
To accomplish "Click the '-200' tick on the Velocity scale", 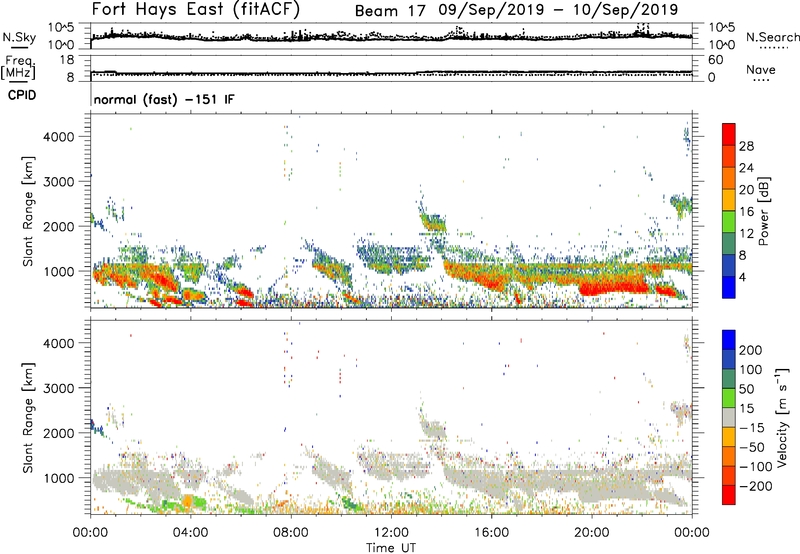I will (755, 486).
